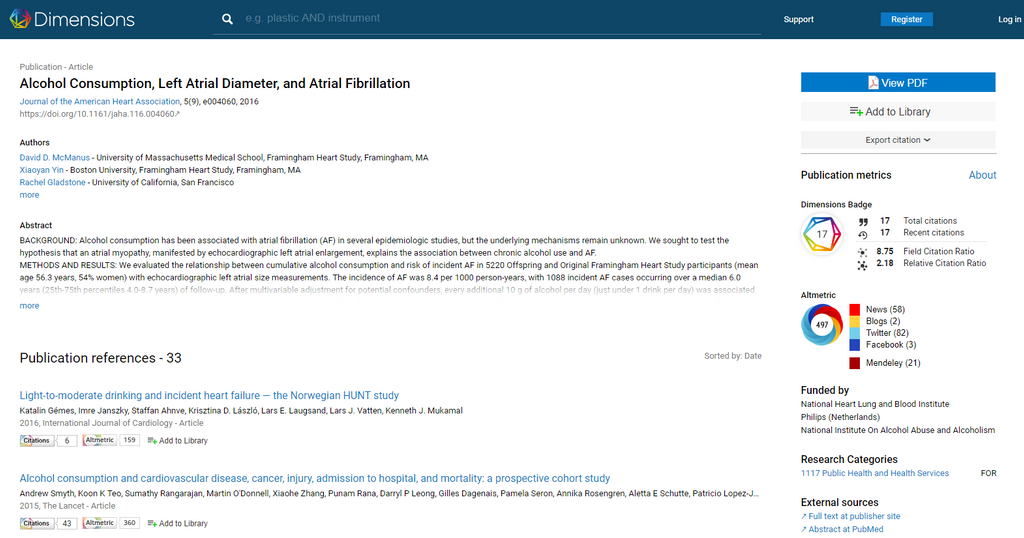Screen dimensions: 1024x538
Task: Open the Altmetric donut score badge
Action: click(822, 325)
